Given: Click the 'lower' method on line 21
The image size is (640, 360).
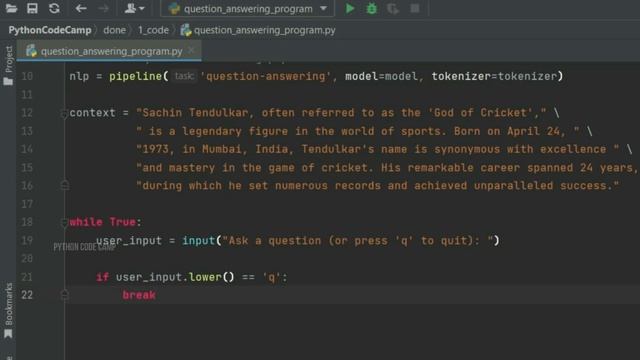Looking at the screenshot, I should (205, 277).
